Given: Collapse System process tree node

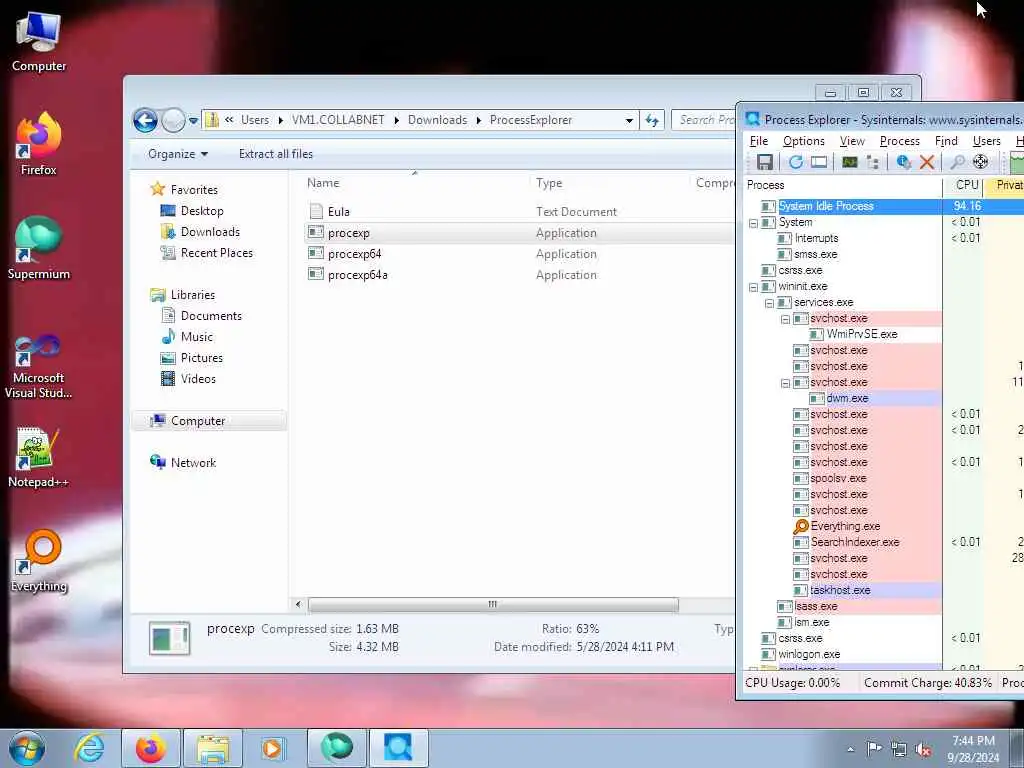Looking at the screenshot, I should point(753,223).
